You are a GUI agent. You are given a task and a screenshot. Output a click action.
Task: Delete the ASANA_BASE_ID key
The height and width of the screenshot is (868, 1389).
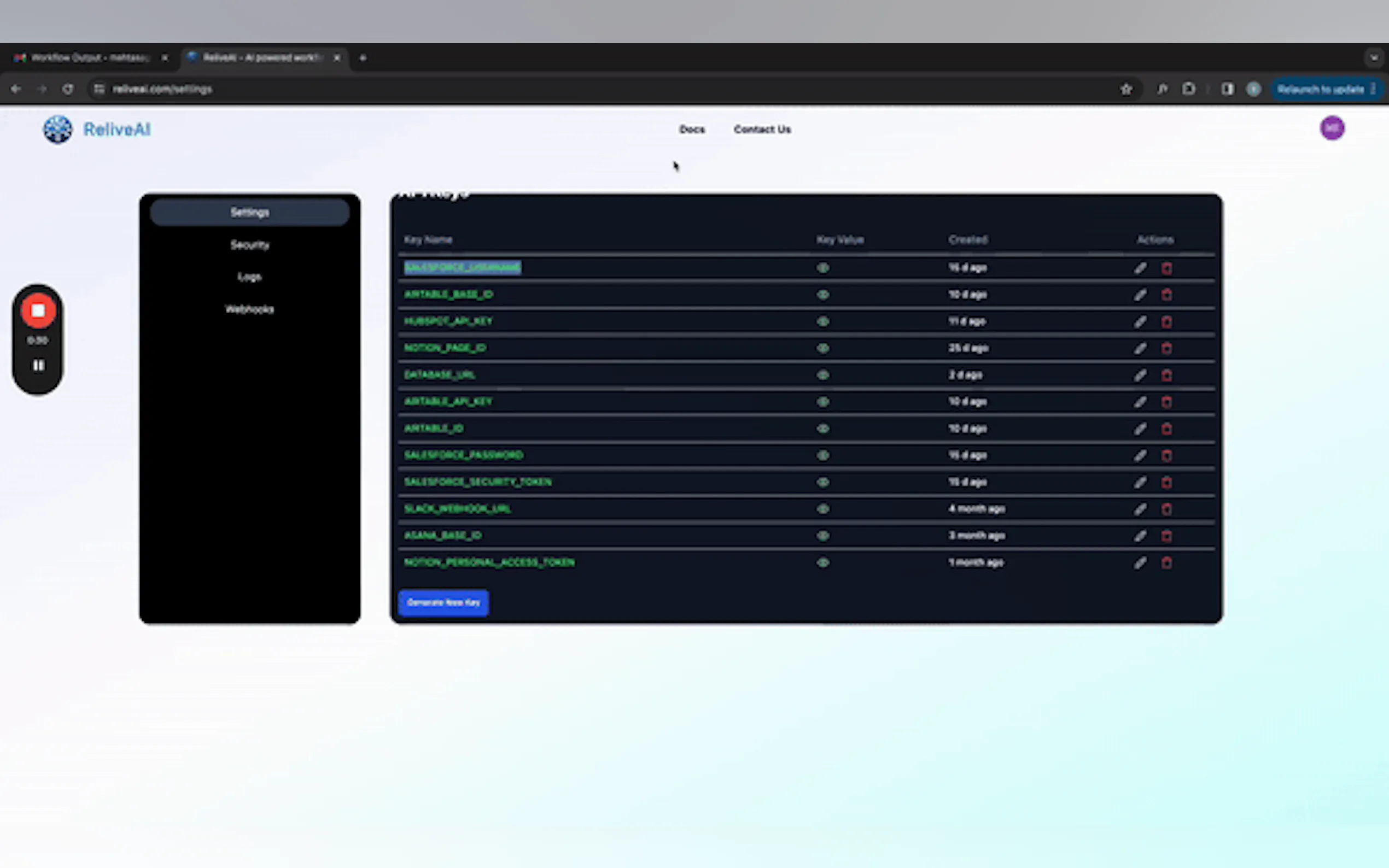(1166, 536)
